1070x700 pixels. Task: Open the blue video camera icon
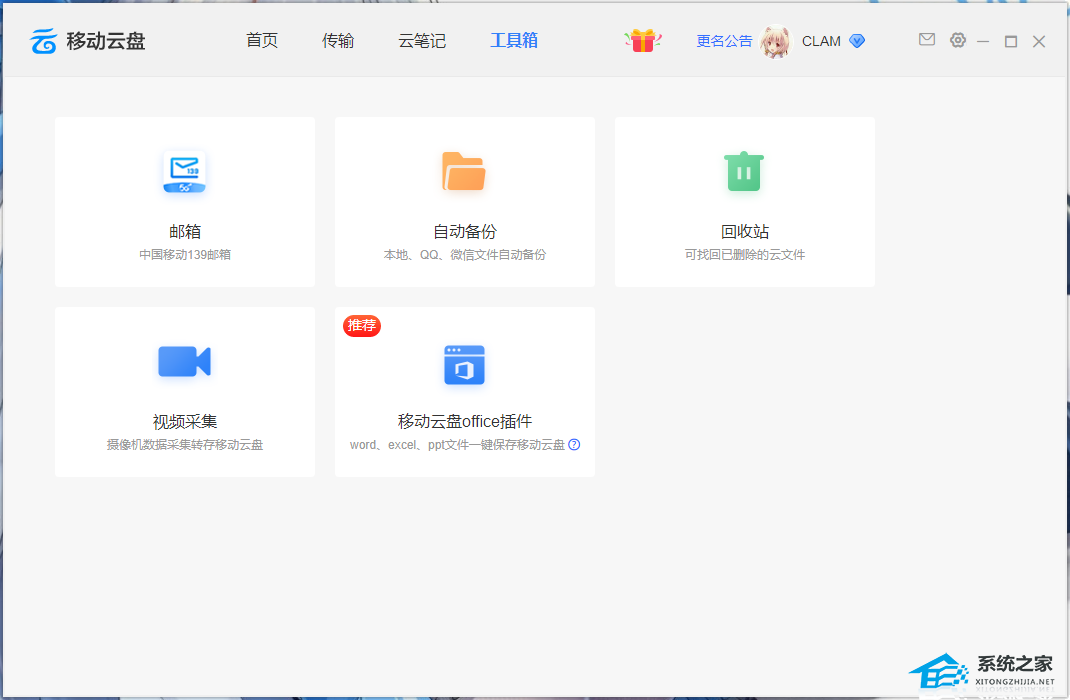(184, 361)
